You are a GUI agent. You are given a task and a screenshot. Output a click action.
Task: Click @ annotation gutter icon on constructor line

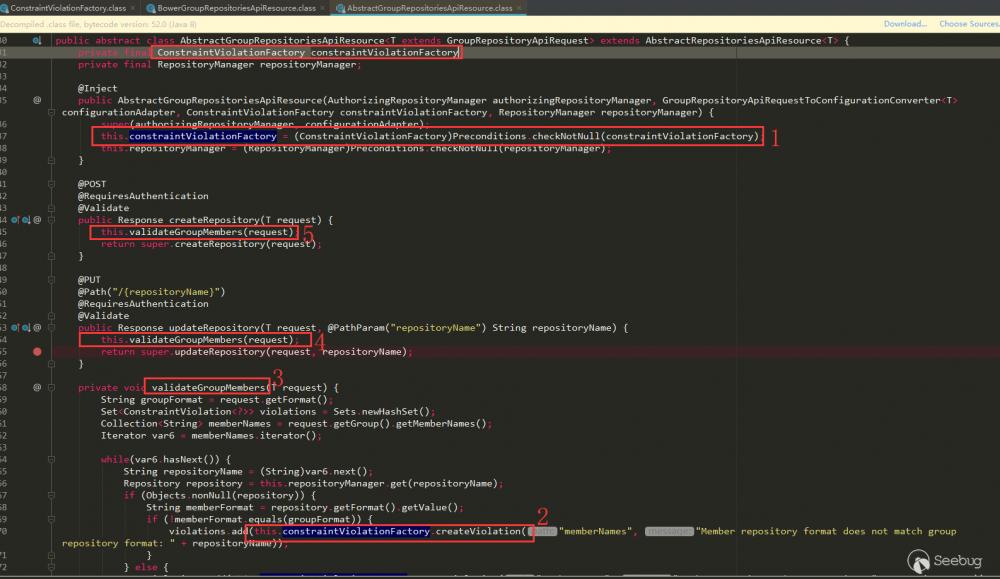tap(37, 100)
